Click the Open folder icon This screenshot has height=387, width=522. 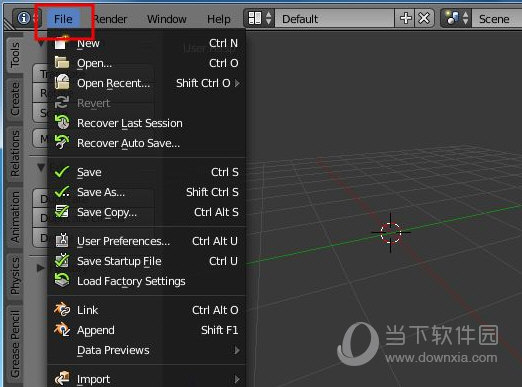(62, 63)
